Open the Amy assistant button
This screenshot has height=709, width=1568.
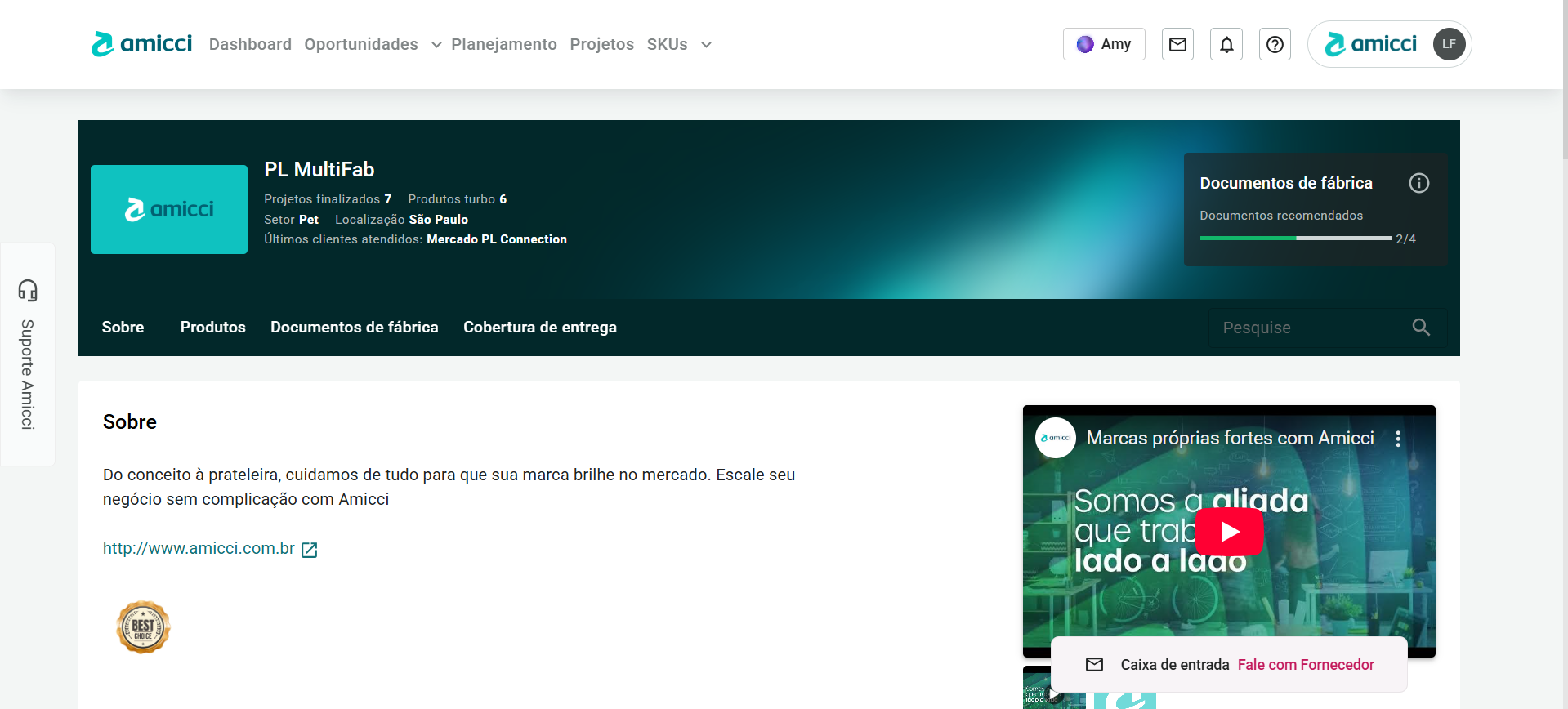click(1103, 44)
